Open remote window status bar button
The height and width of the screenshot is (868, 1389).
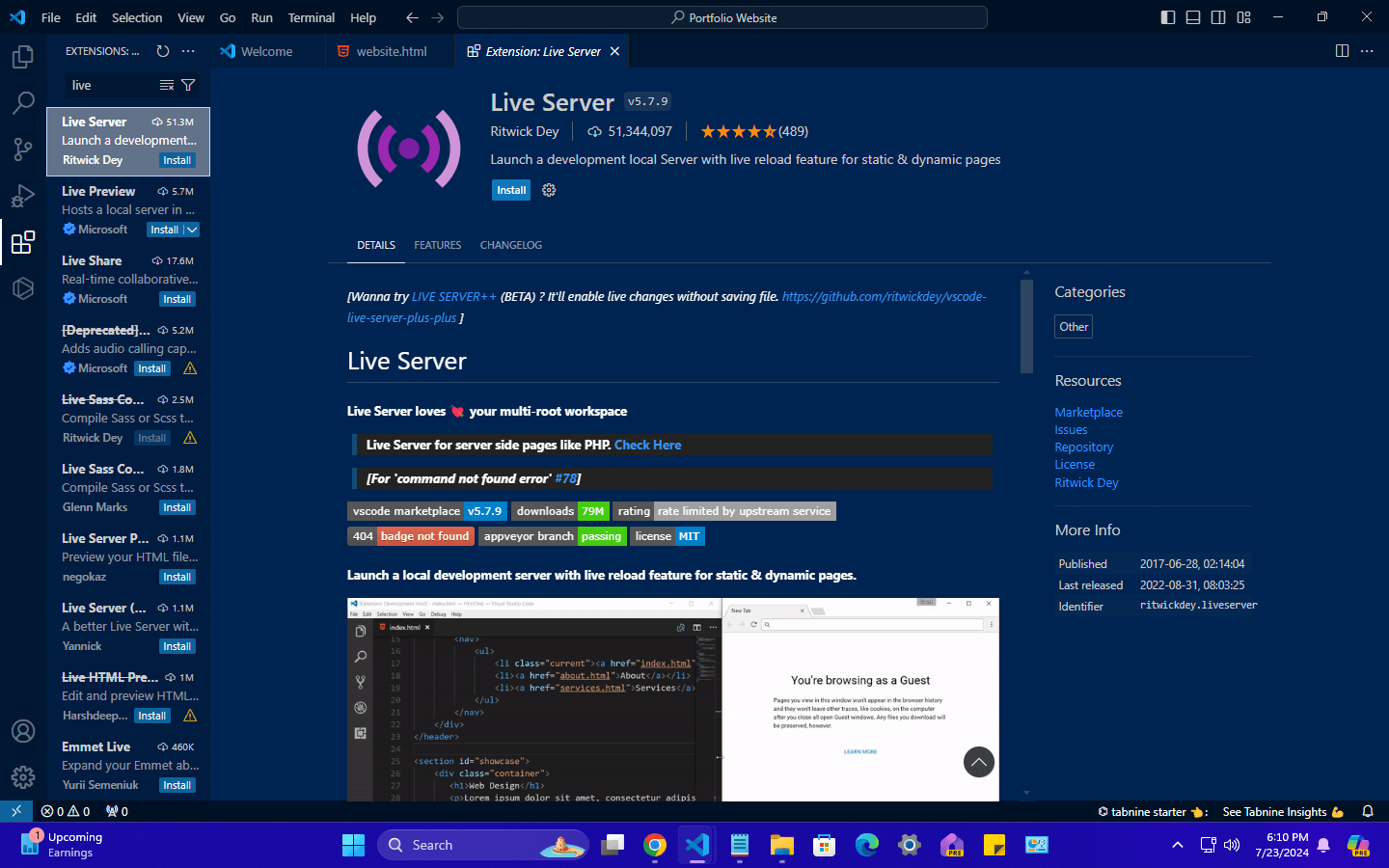tap(16, 811)
